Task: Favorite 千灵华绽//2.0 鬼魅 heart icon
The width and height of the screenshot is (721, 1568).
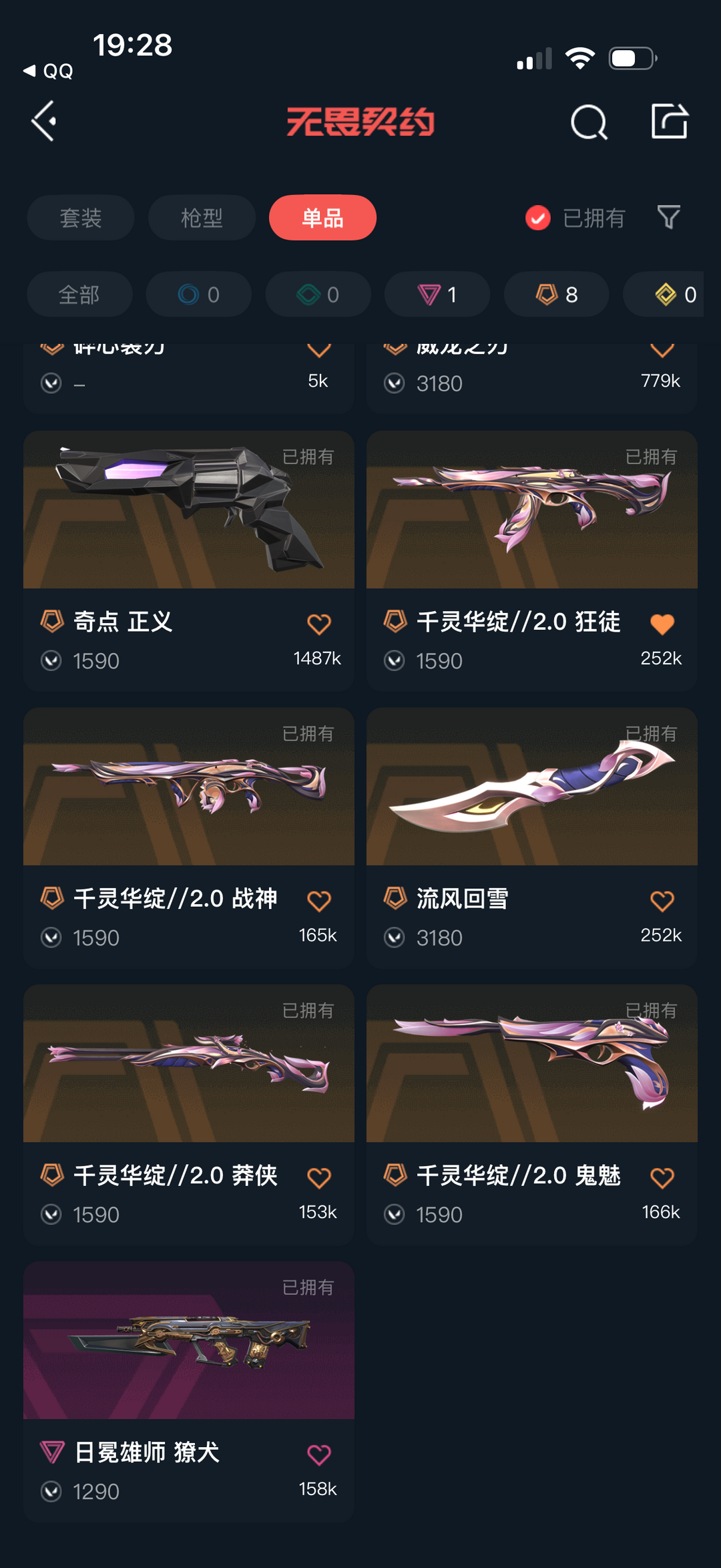Action: click(662, 1178)
